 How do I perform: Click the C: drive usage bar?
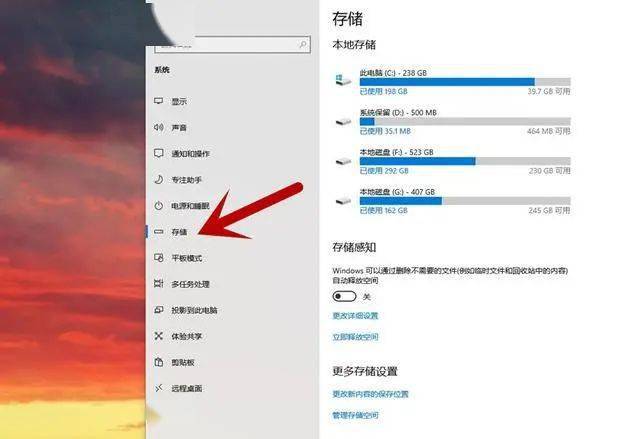point(465,82)
